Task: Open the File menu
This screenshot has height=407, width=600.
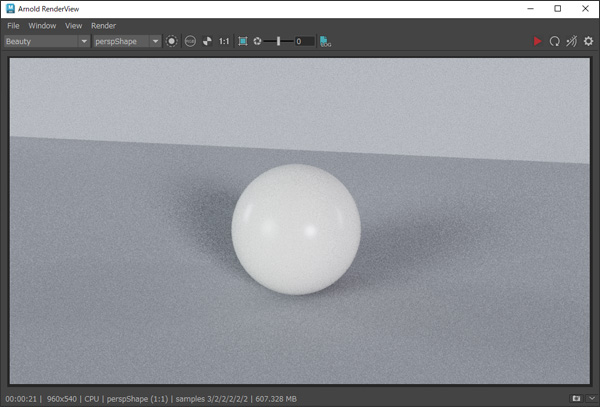Action: tap(13, 25)
